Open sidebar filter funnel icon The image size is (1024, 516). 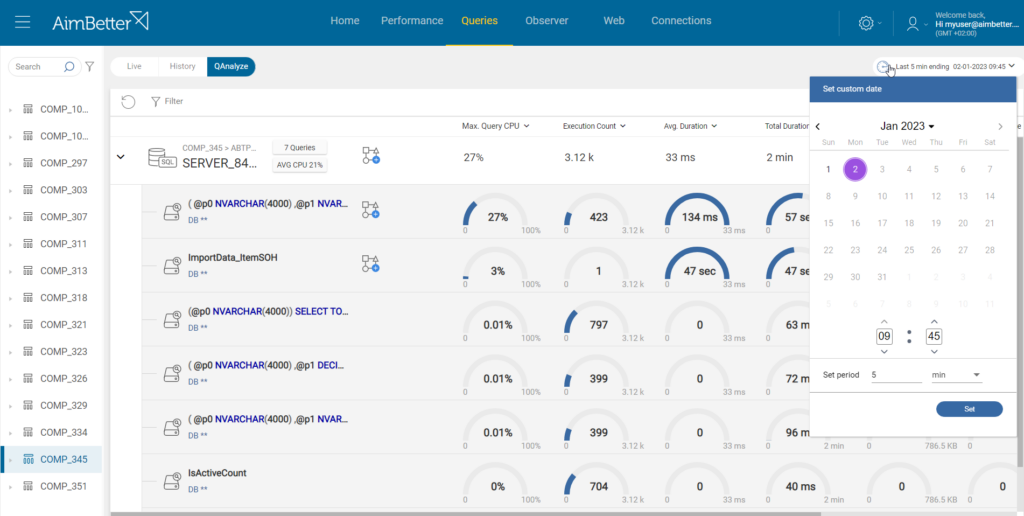point(90,67)
